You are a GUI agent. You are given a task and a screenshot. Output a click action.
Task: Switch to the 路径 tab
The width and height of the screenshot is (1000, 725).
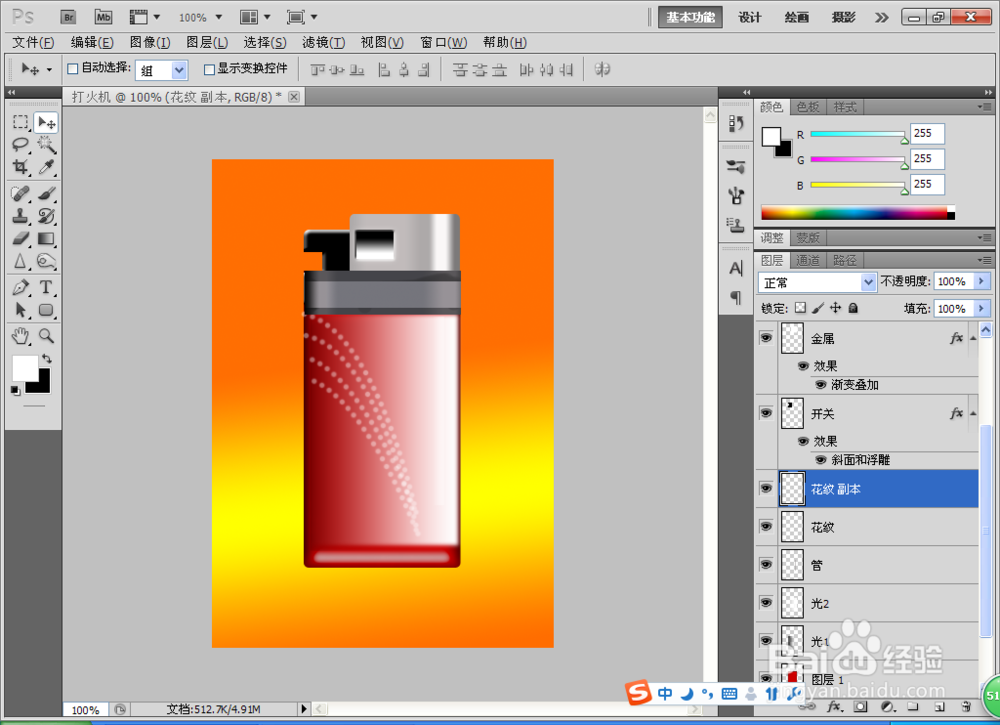[x=844, y=260]
